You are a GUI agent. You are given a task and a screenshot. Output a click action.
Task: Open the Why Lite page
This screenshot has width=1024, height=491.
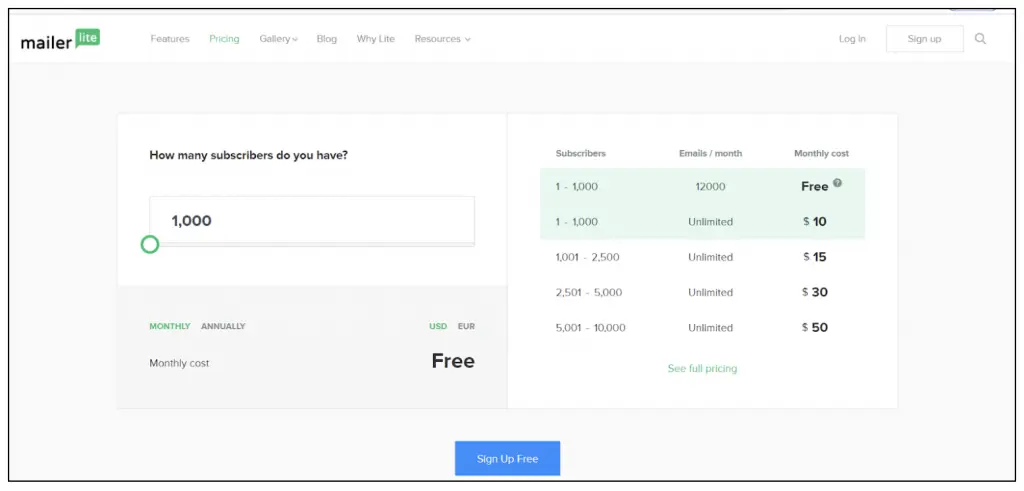pos(375,39)
